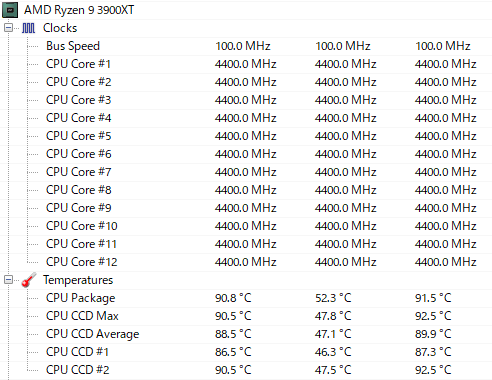This screenshot has height=380, width=492.
Task: Select the CPU Core #5 row
Action: (246, 136)
